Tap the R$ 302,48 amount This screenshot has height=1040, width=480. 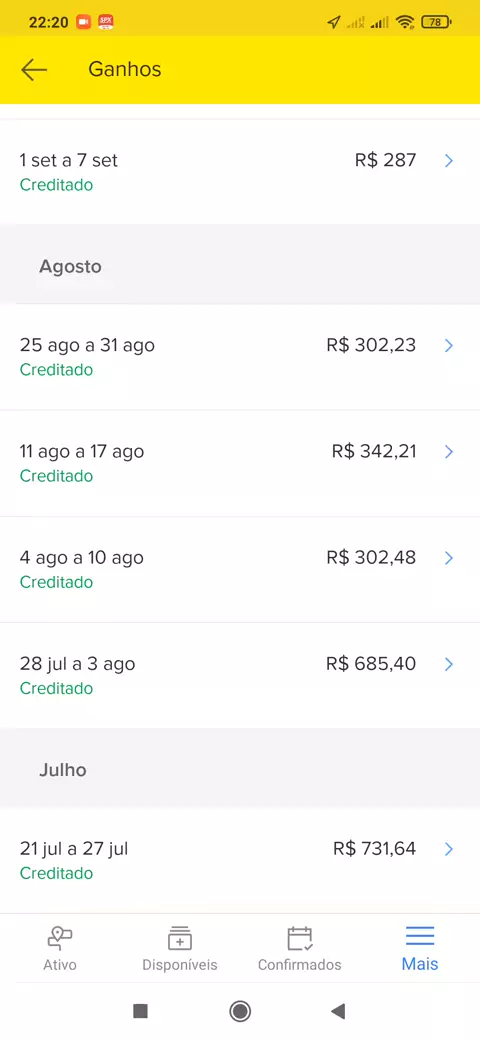371,558
